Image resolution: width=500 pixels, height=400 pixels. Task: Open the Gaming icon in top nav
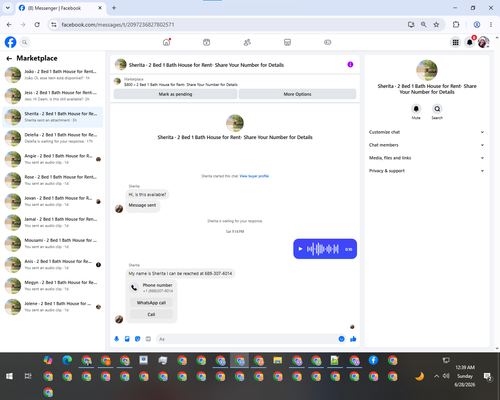[328, 42]
